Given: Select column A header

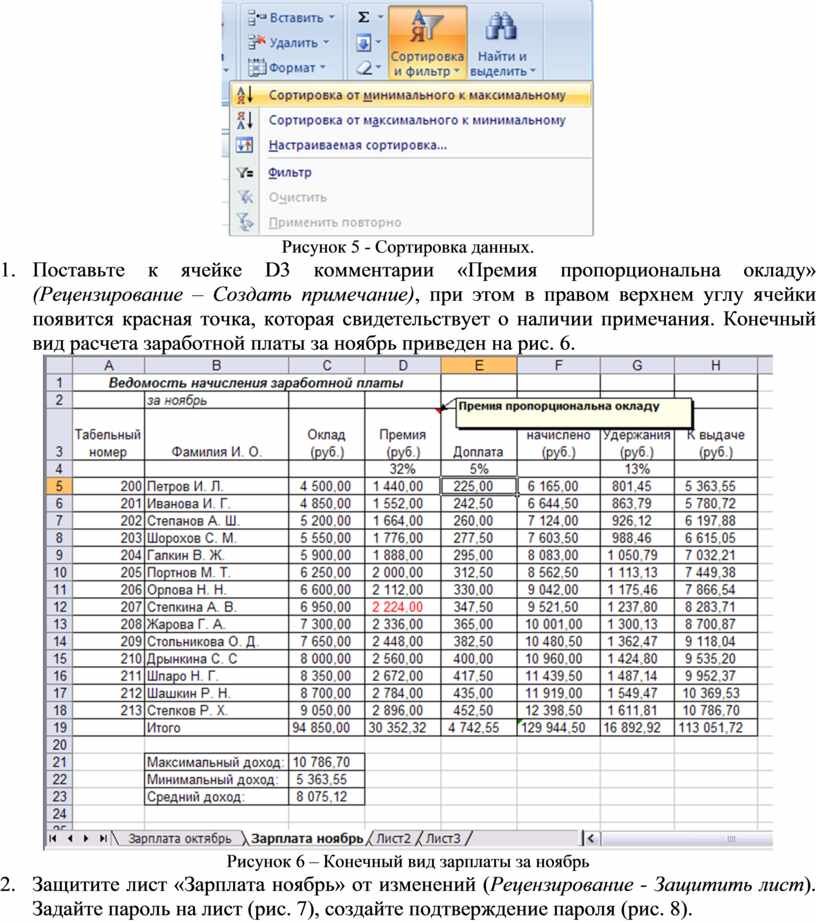Looking at the screenshot, I should pos(109,365).
